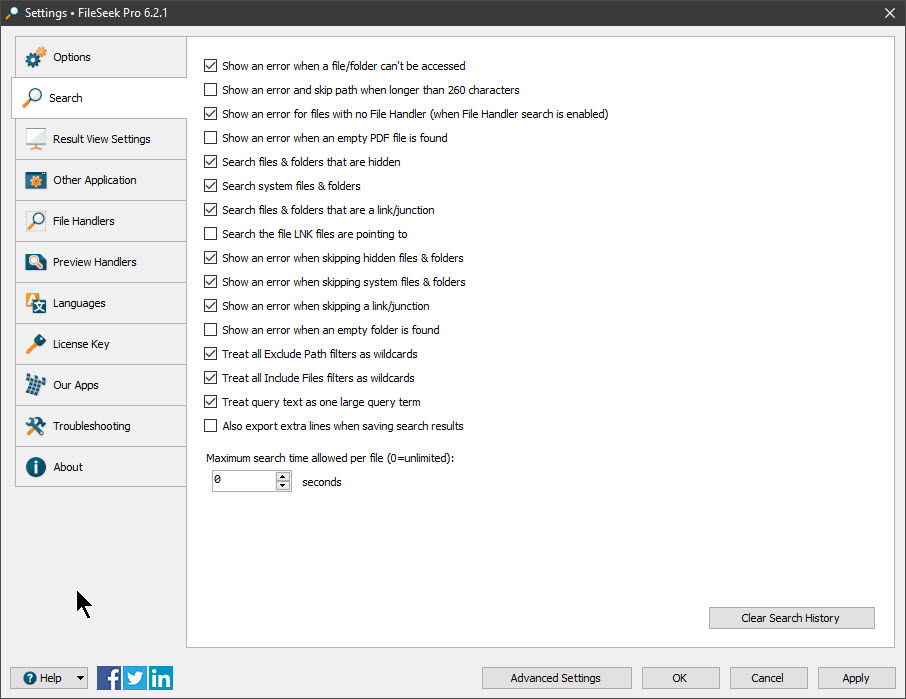Click the About info icon
The image size is (906, 699).
35,467
